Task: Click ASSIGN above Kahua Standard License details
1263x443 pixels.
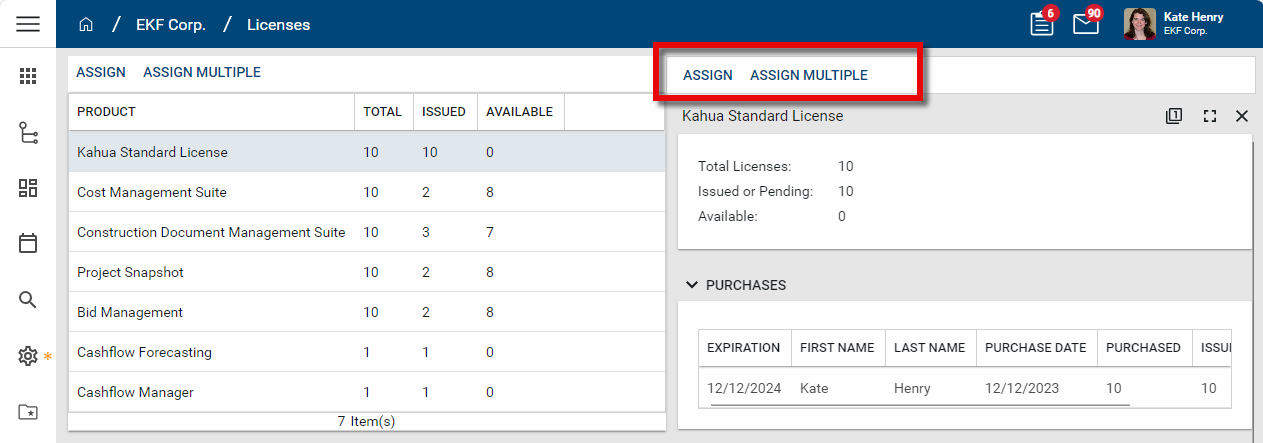Action: click(x=707, y=75)
